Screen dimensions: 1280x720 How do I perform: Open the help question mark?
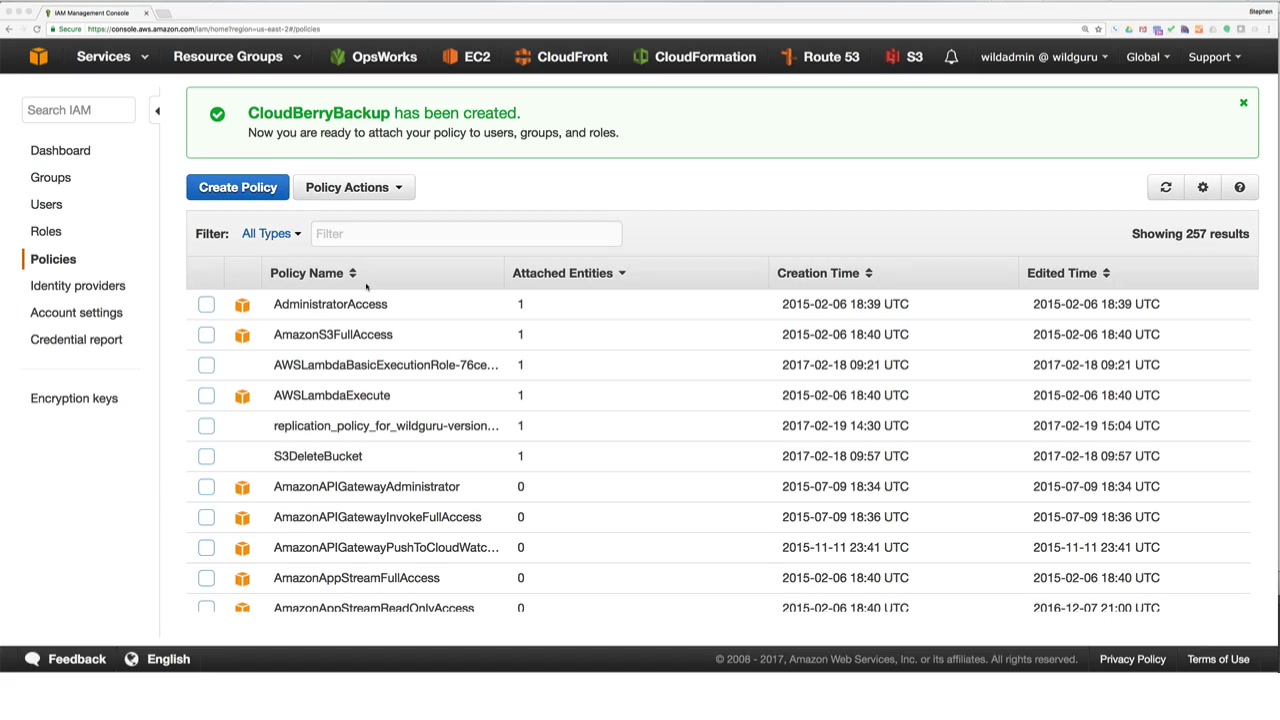pyautogui.click(x=1240, y=187)
